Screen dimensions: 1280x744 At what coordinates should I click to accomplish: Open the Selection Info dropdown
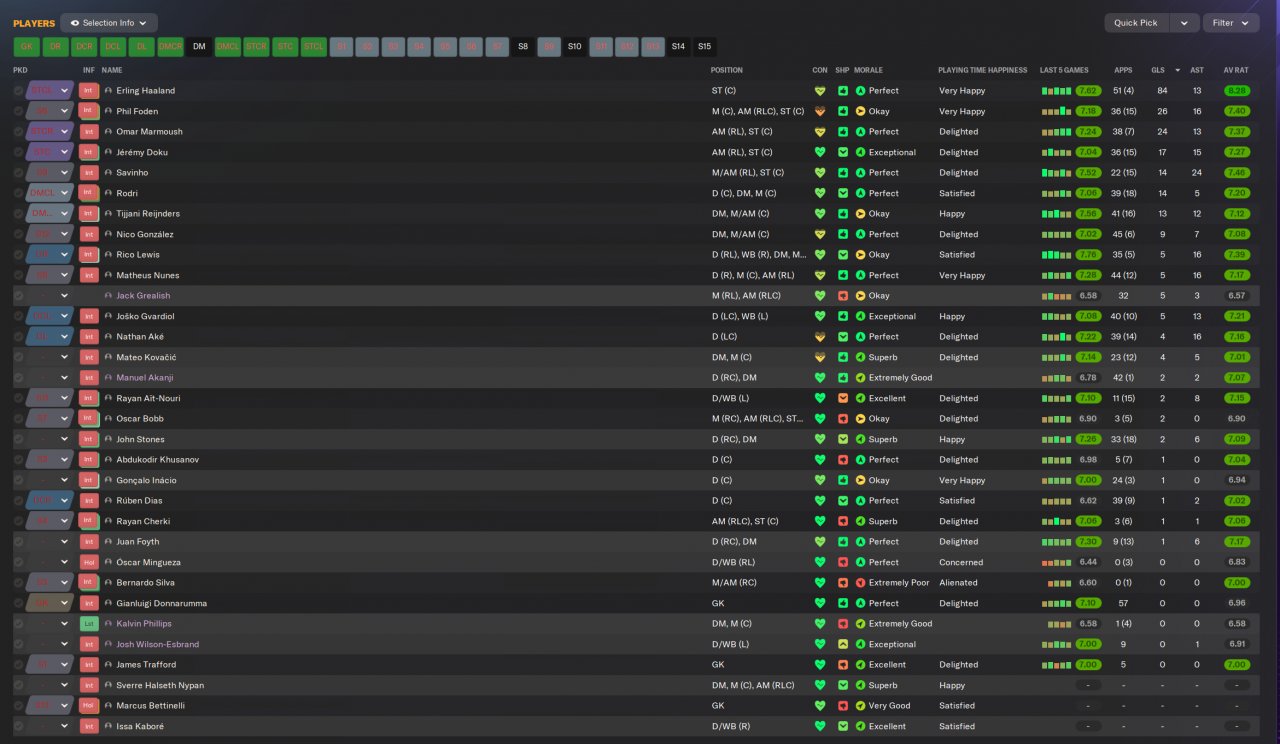109,23
